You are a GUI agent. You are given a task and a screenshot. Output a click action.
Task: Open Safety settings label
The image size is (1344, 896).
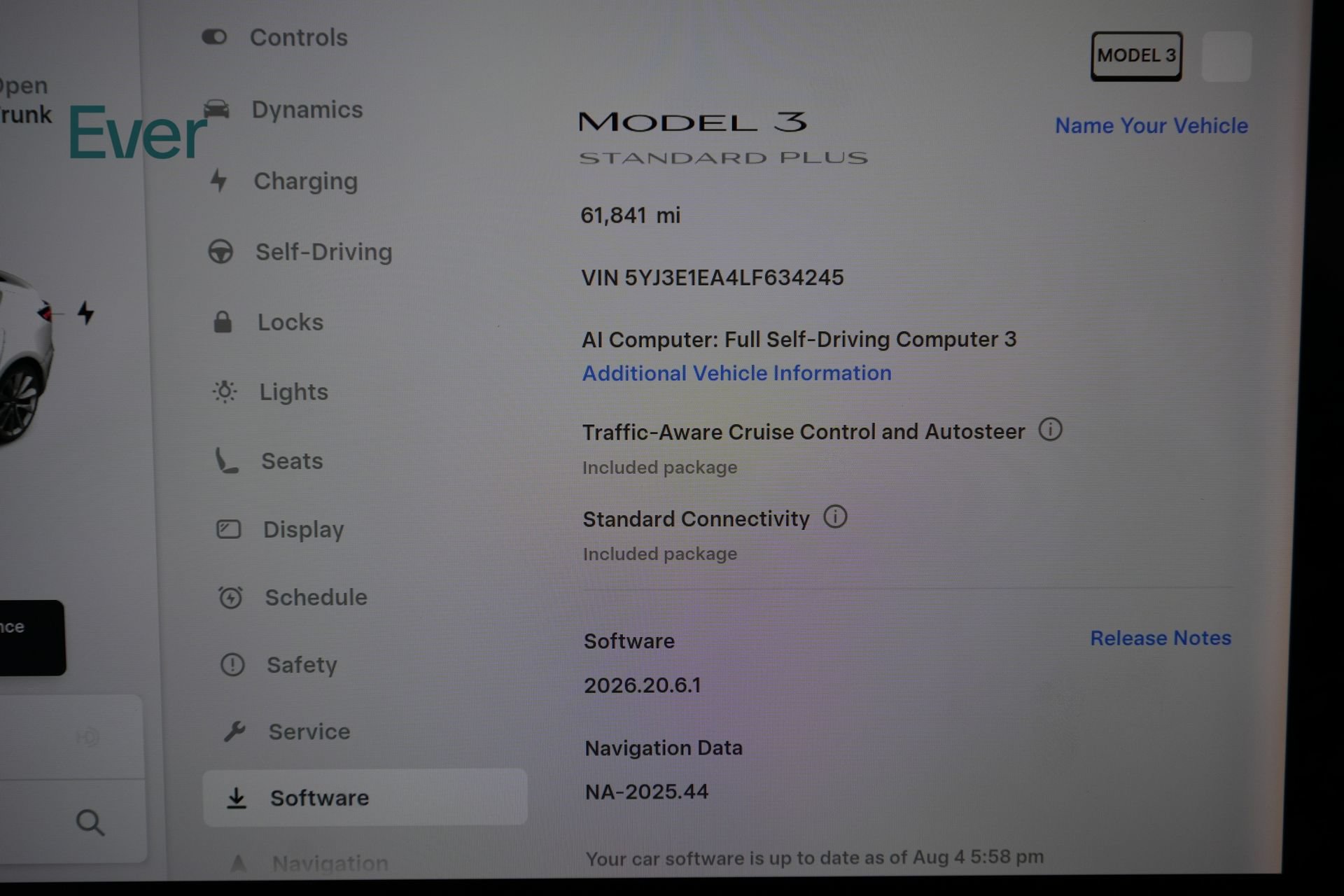(302, 665)
